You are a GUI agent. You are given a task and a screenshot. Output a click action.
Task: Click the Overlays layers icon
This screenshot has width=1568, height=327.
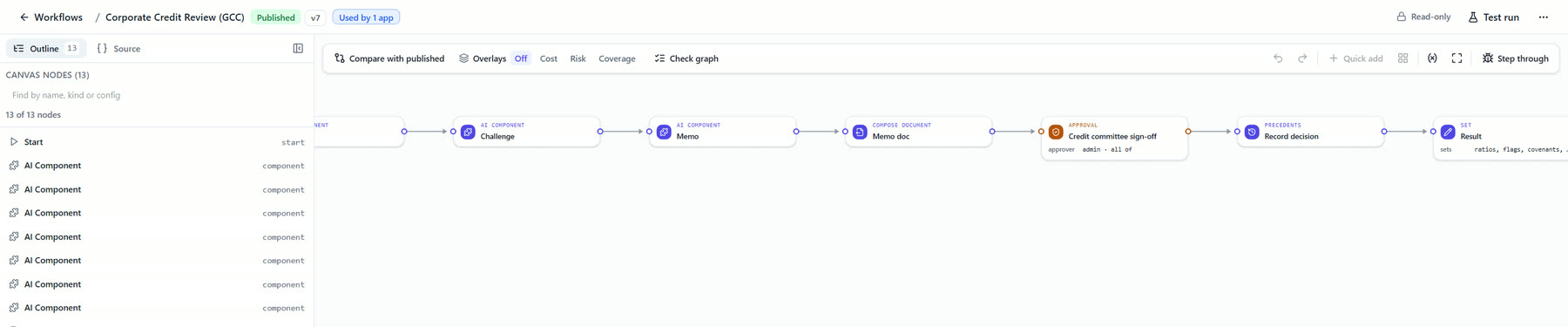tap(463, 58)
